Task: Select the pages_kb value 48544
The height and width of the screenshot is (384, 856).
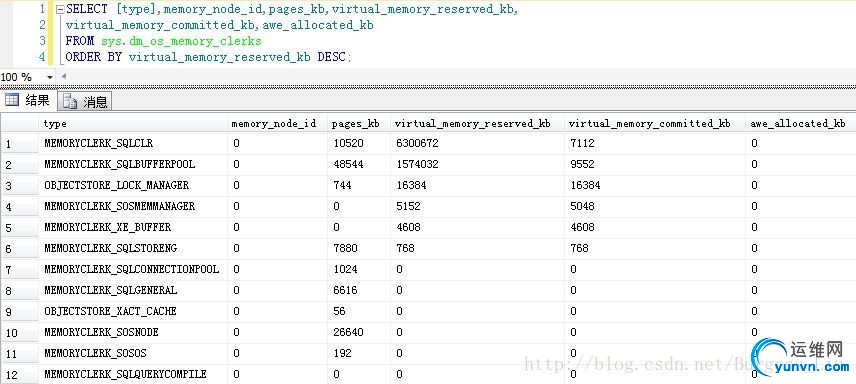Action: (x=348, y=164)
